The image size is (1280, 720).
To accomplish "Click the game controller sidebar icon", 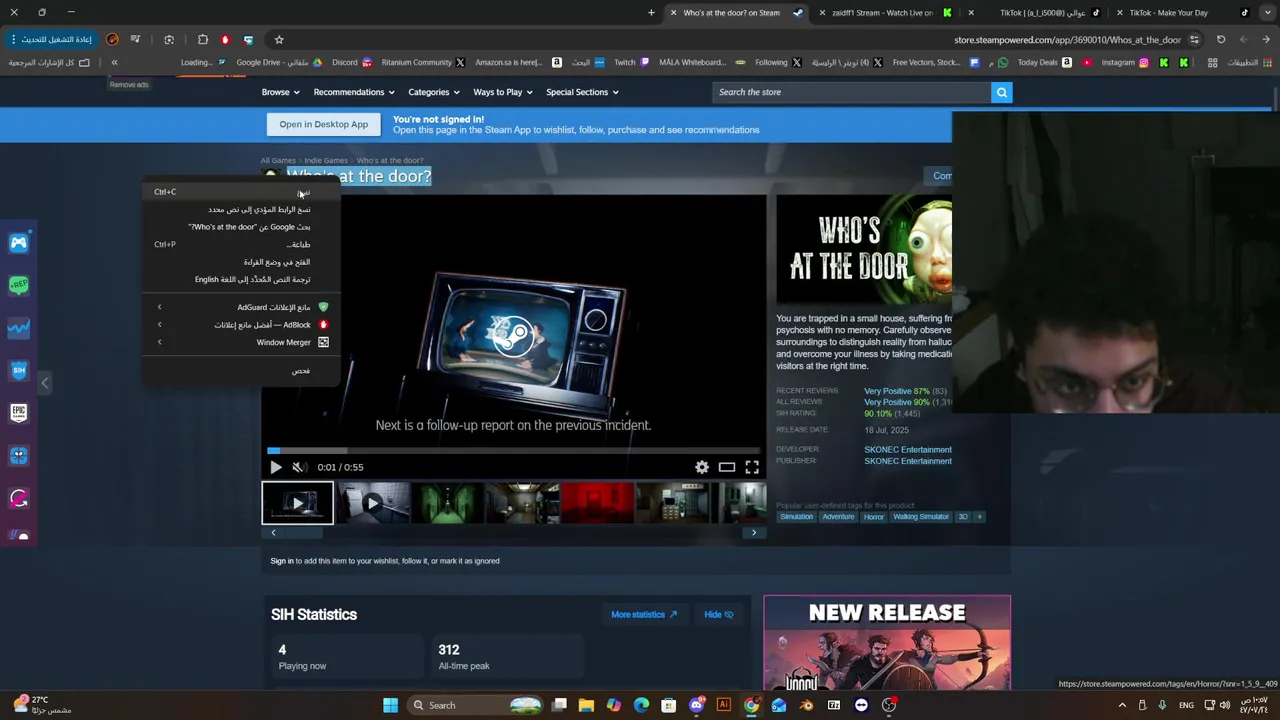I will (18, 243).
